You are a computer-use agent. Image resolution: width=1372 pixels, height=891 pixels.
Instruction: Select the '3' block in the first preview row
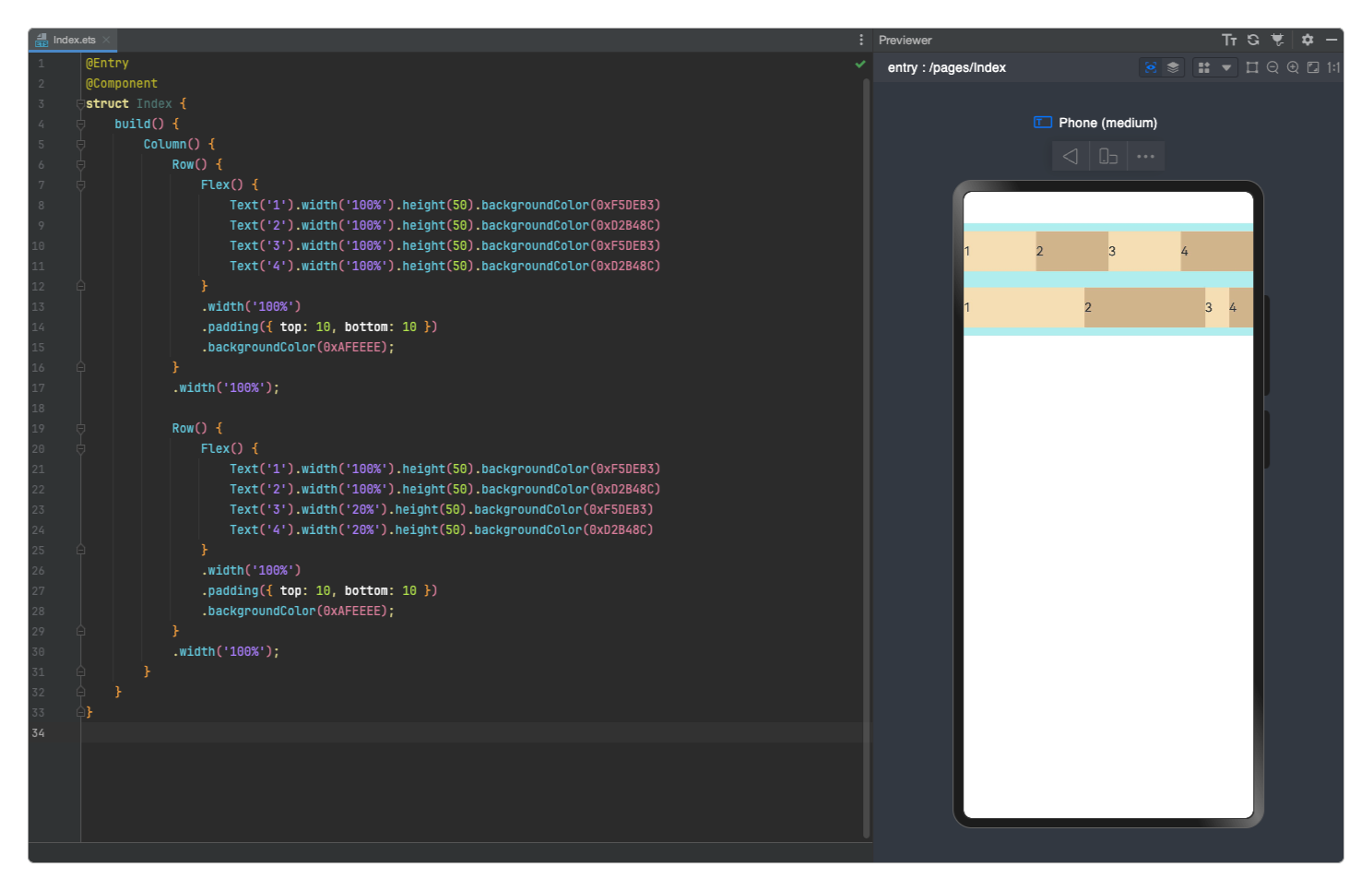pos(1144,251)
